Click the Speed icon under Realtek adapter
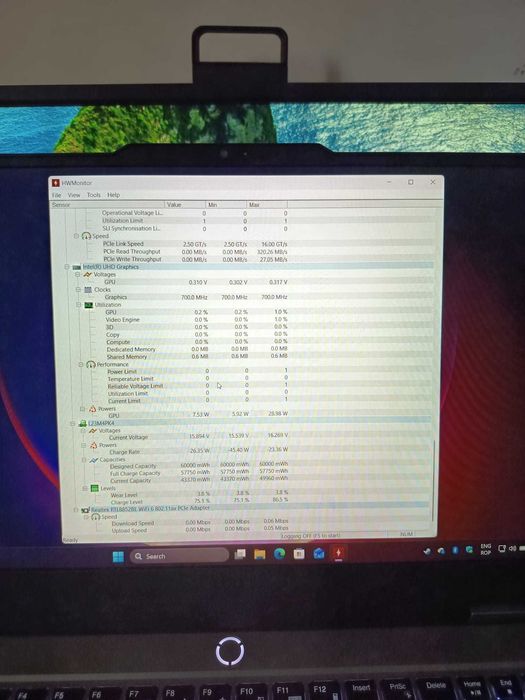Viewport: 525px width, 700px height. [96, 517]
